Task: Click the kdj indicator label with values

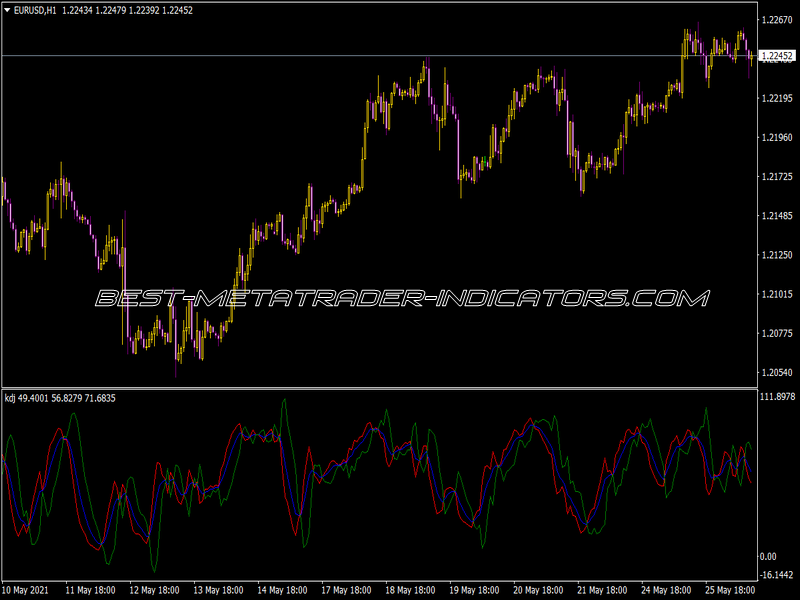Action: click(60, 398)
